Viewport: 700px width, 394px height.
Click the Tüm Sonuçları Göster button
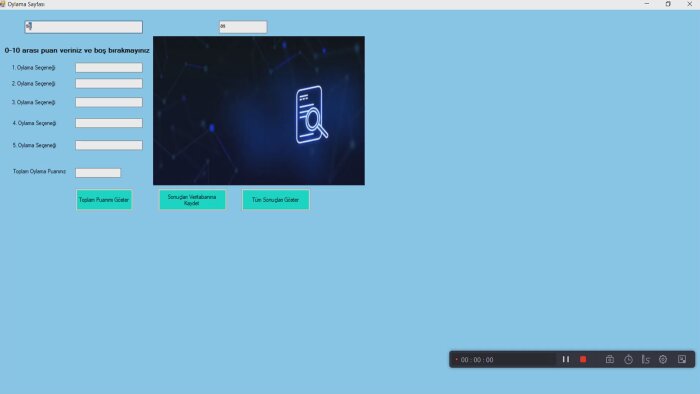275,200
